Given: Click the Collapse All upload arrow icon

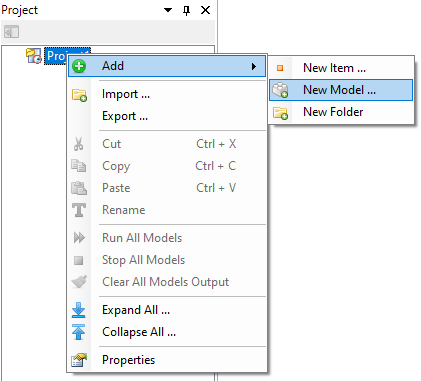Looking at the screenshot, I should pyautogui.click(x=79, y=332).
